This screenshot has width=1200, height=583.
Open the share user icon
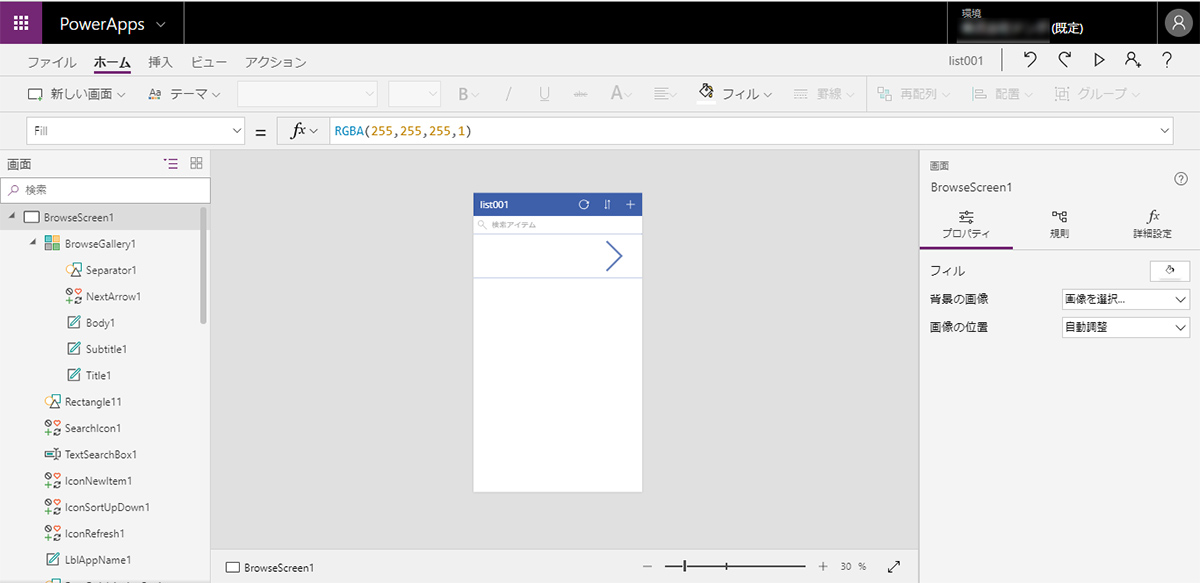click(1133, 61)
